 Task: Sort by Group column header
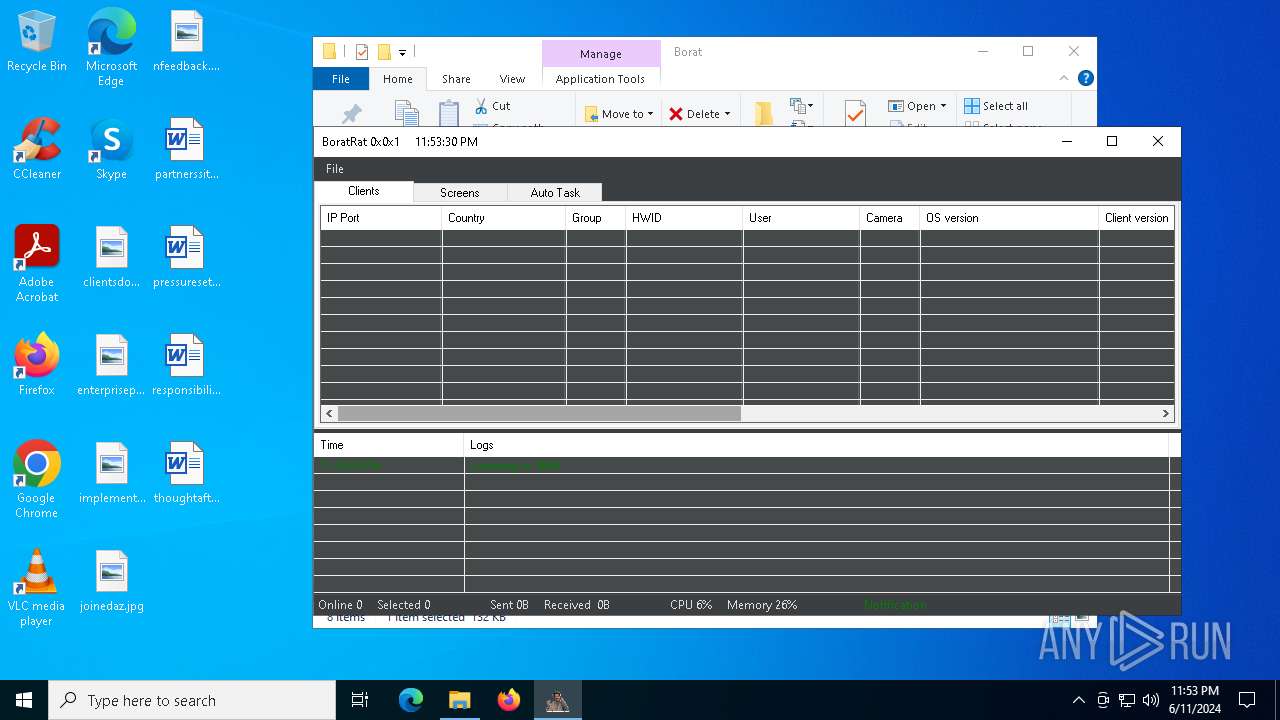pos(596,218)
